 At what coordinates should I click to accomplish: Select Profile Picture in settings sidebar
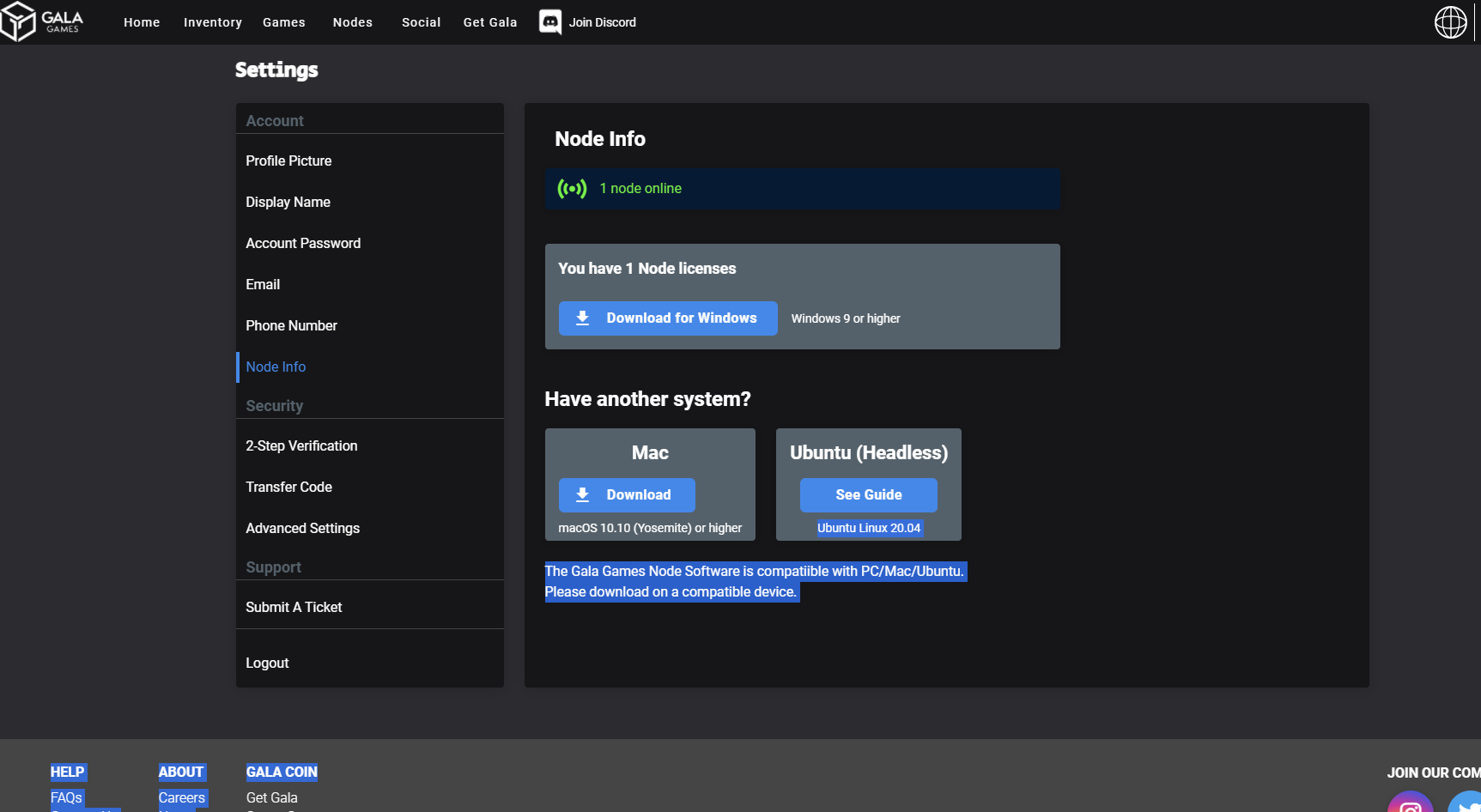(x=288, y=161)
